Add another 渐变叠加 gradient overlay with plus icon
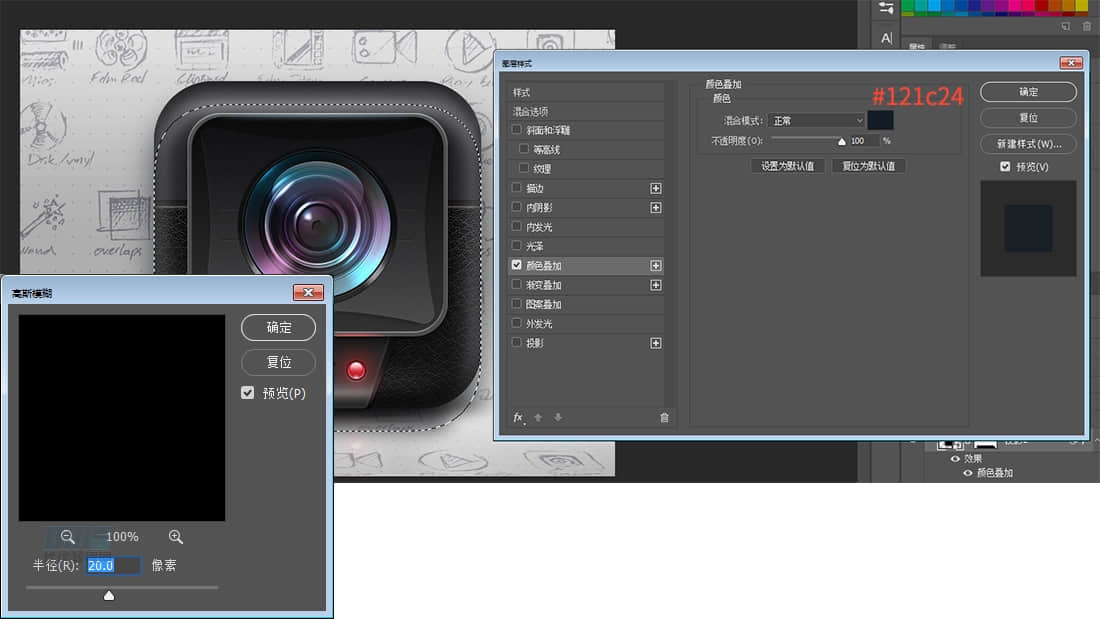 [656, 285]
